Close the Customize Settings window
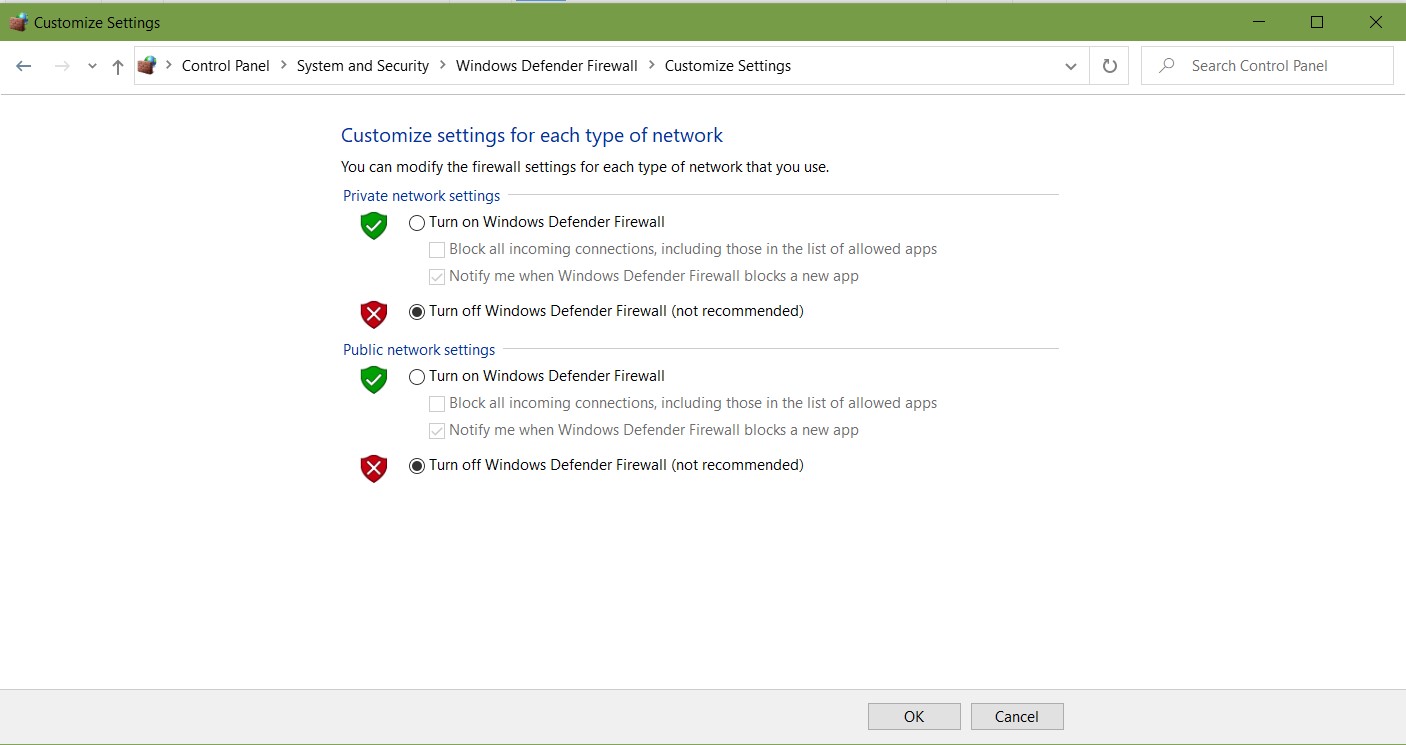Screen dimensions: 1406x745 tap(1376, 22)
